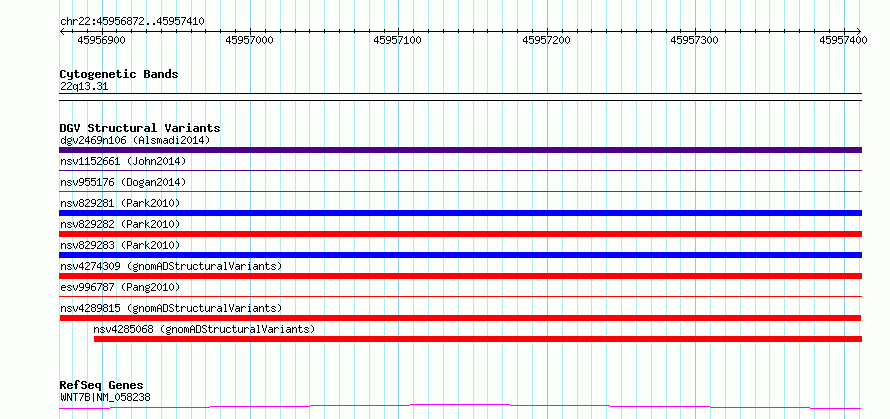890x419 pixels.
Task: Click the blue bar under nsv829283
Action: point(460,255)
